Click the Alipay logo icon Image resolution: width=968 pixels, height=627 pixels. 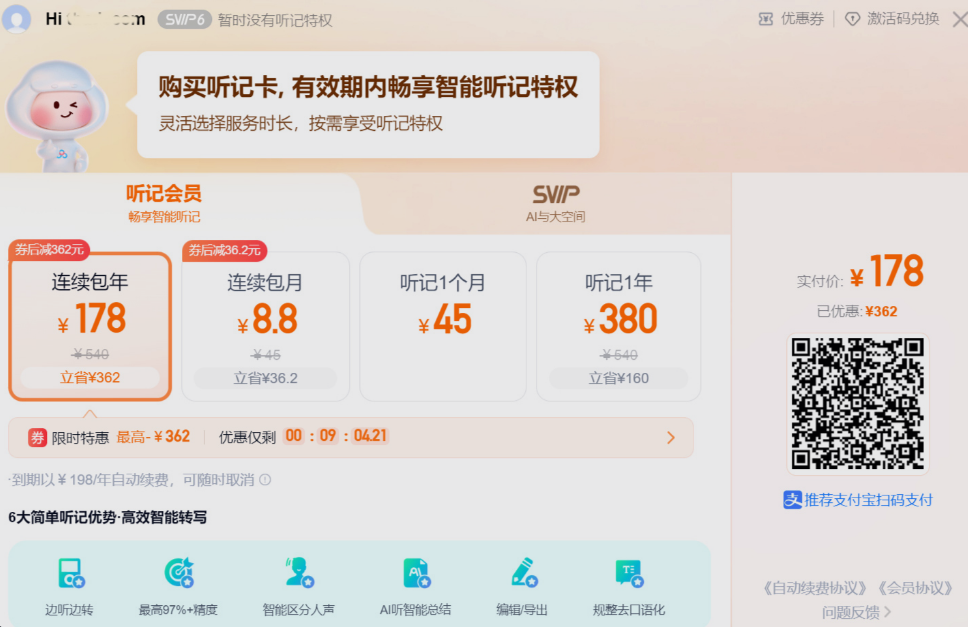[x=792, y=500]
